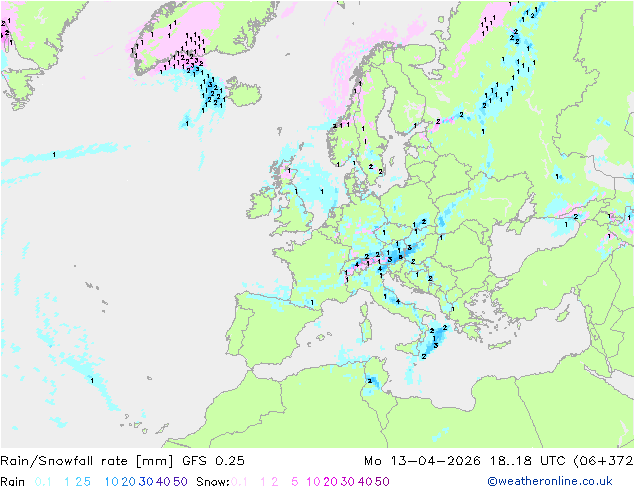Click the 'Snow:' legend label
Screen dimensions: 634x490
pos(213,482)
